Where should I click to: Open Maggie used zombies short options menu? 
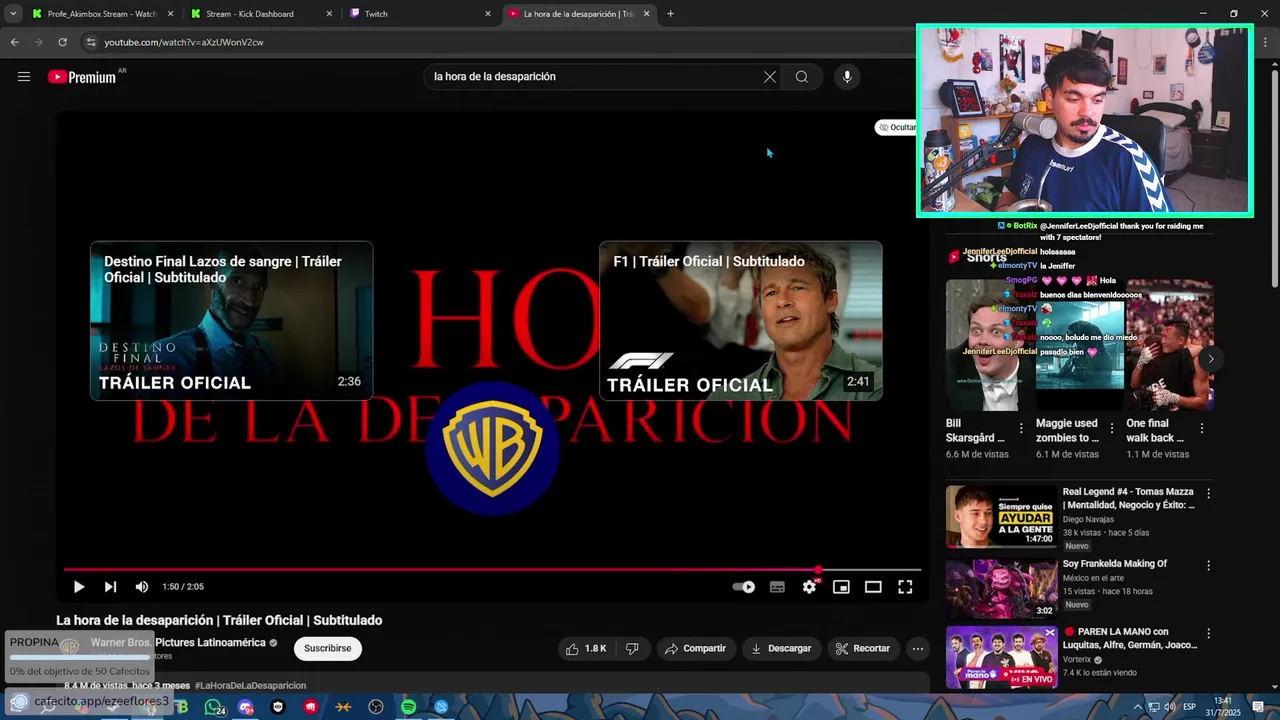click(x=1111, y=428)
